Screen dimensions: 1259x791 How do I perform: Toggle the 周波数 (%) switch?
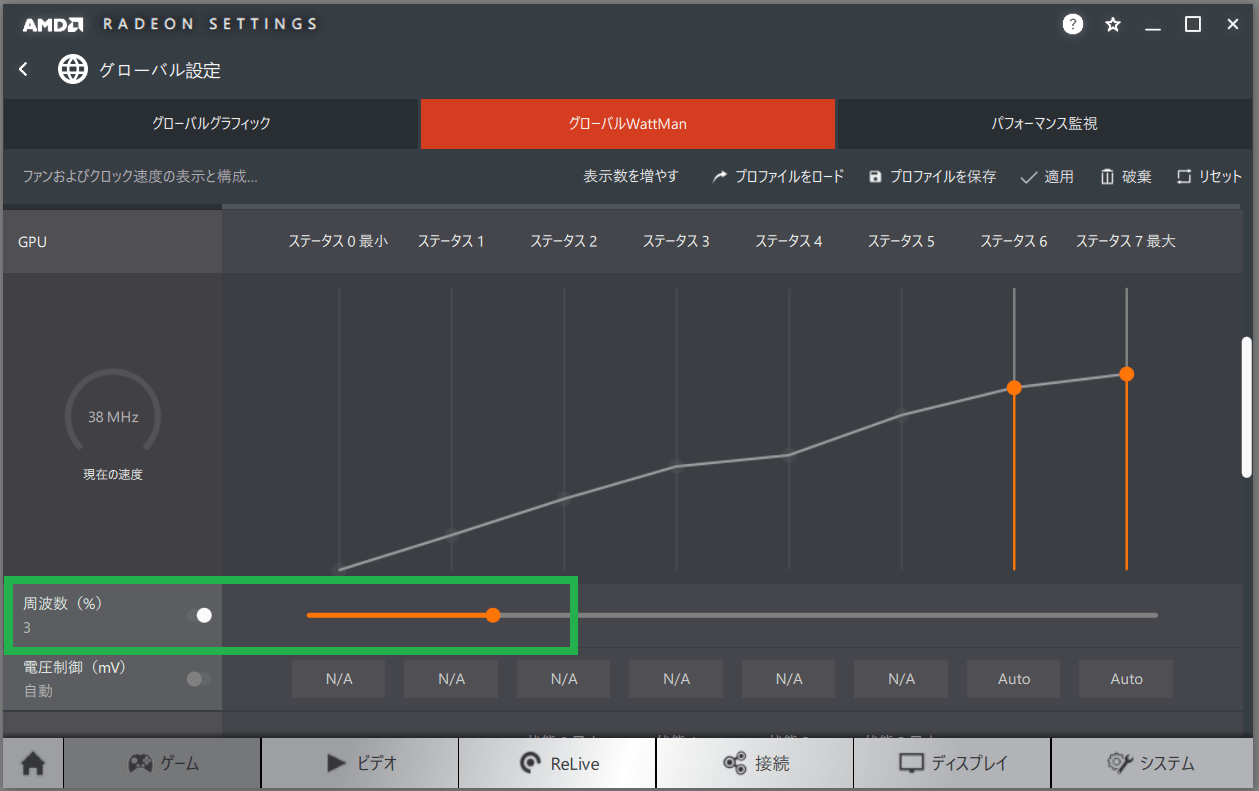(200, 615)
